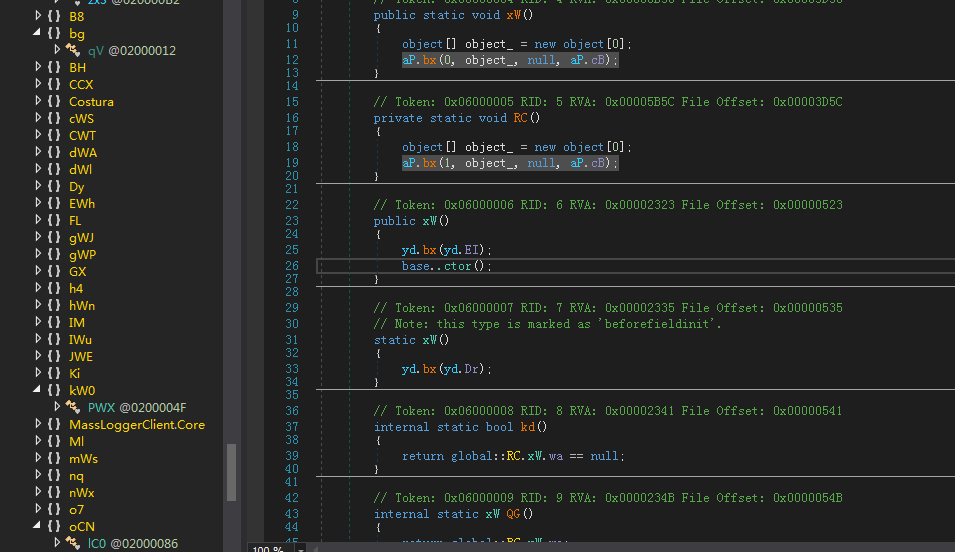Expand the gWP namespace arrow

(38, 254)
